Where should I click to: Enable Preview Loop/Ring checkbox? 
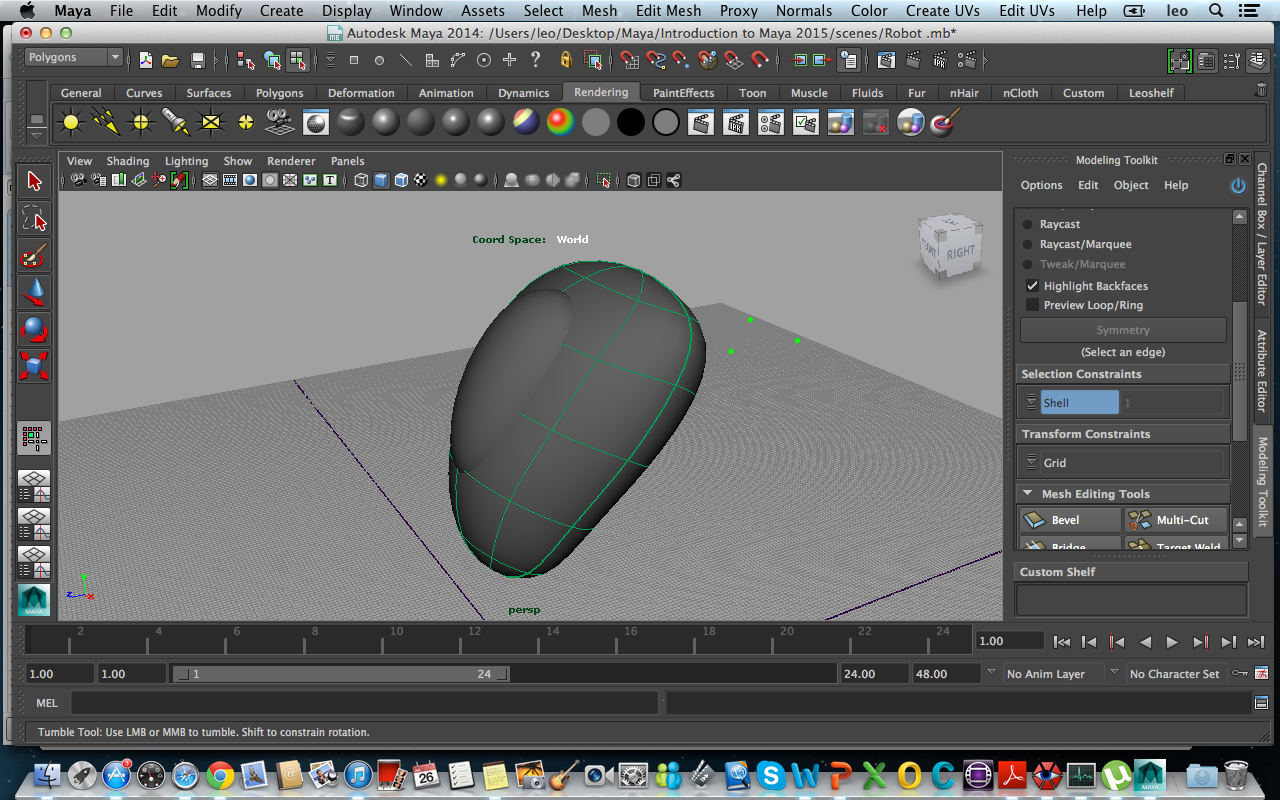(x=1033, y=305)
